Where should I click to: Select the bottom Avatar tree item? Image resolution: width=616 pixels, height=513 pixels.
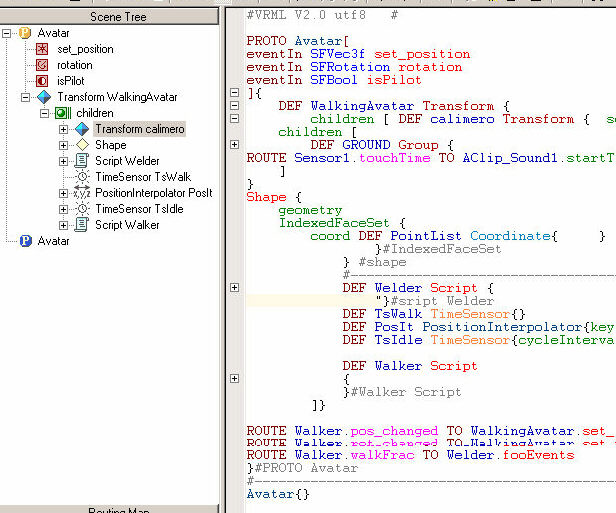point(53,241)
